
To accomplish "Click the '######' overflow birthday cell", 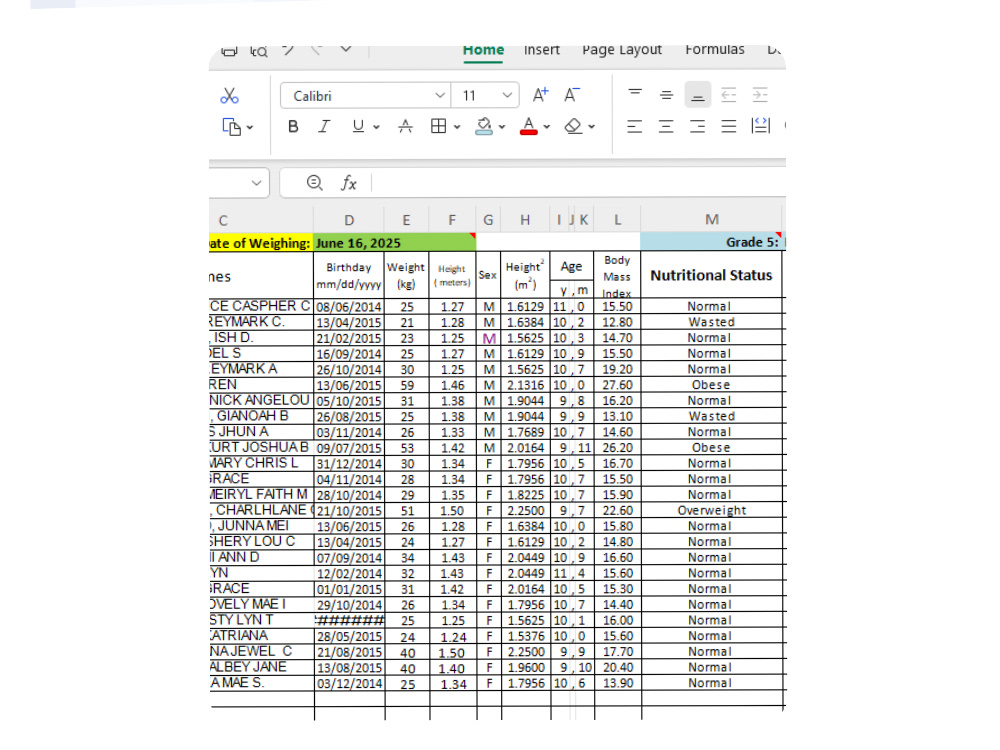I will [x=349, y=621].
